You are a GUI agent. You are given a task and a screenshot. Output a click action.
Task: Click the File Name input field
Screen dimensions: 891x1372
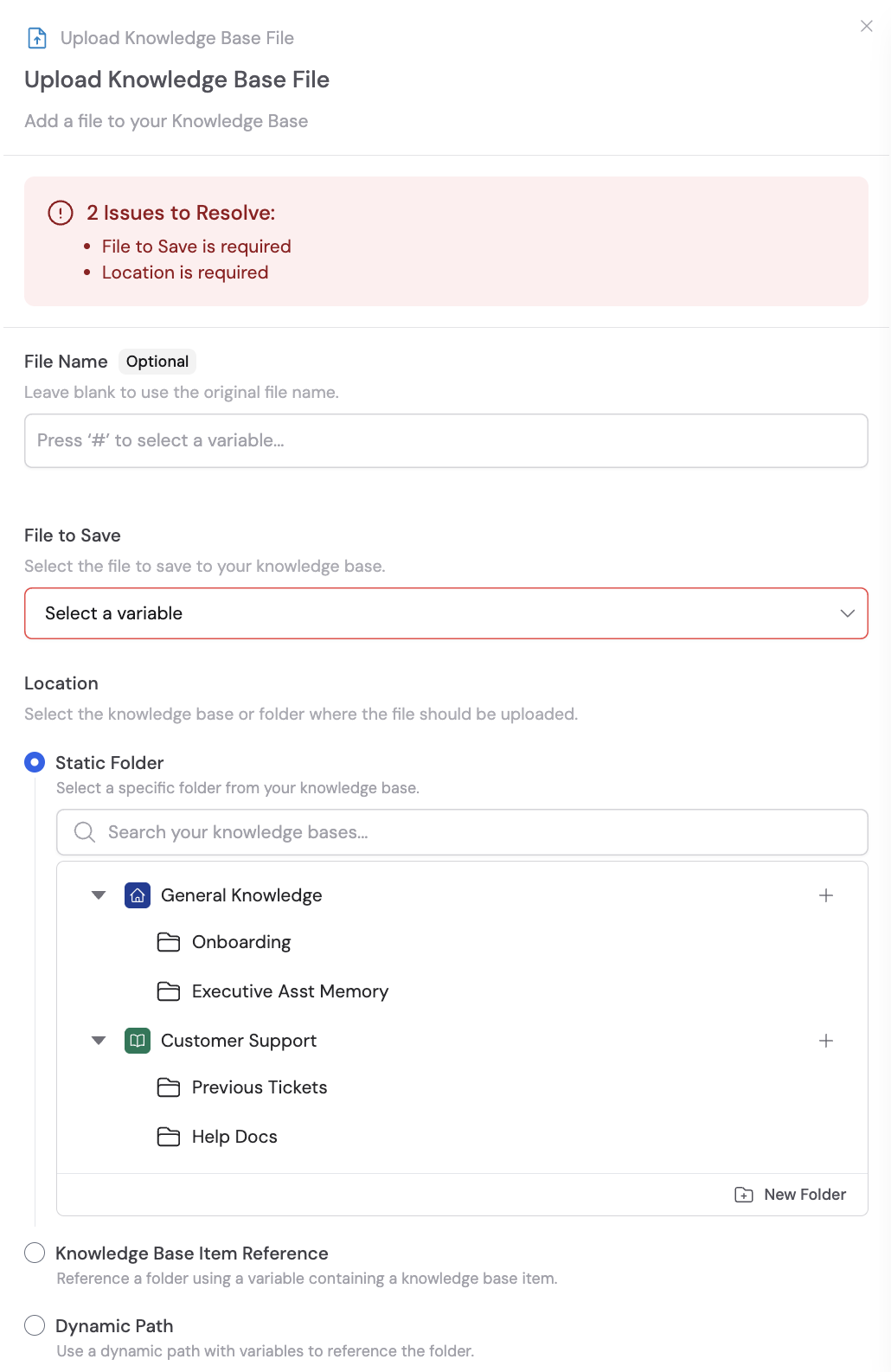[x=445, y=440]
